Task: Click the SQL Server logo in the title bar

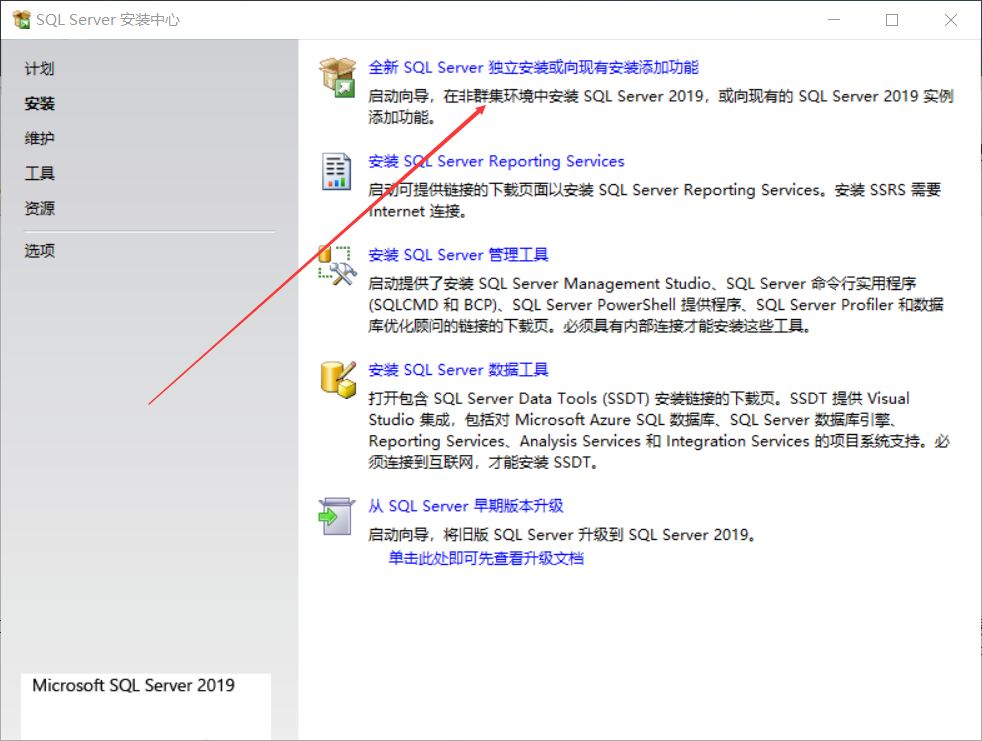Action: coord(19,18)
